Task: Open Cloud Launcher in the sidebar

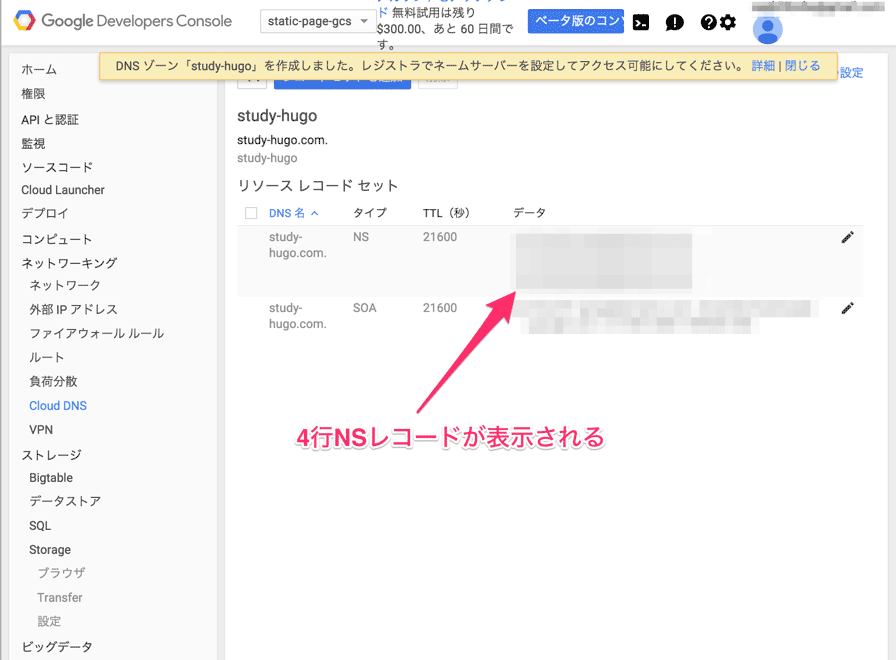Action: click(x=63, y=190)
